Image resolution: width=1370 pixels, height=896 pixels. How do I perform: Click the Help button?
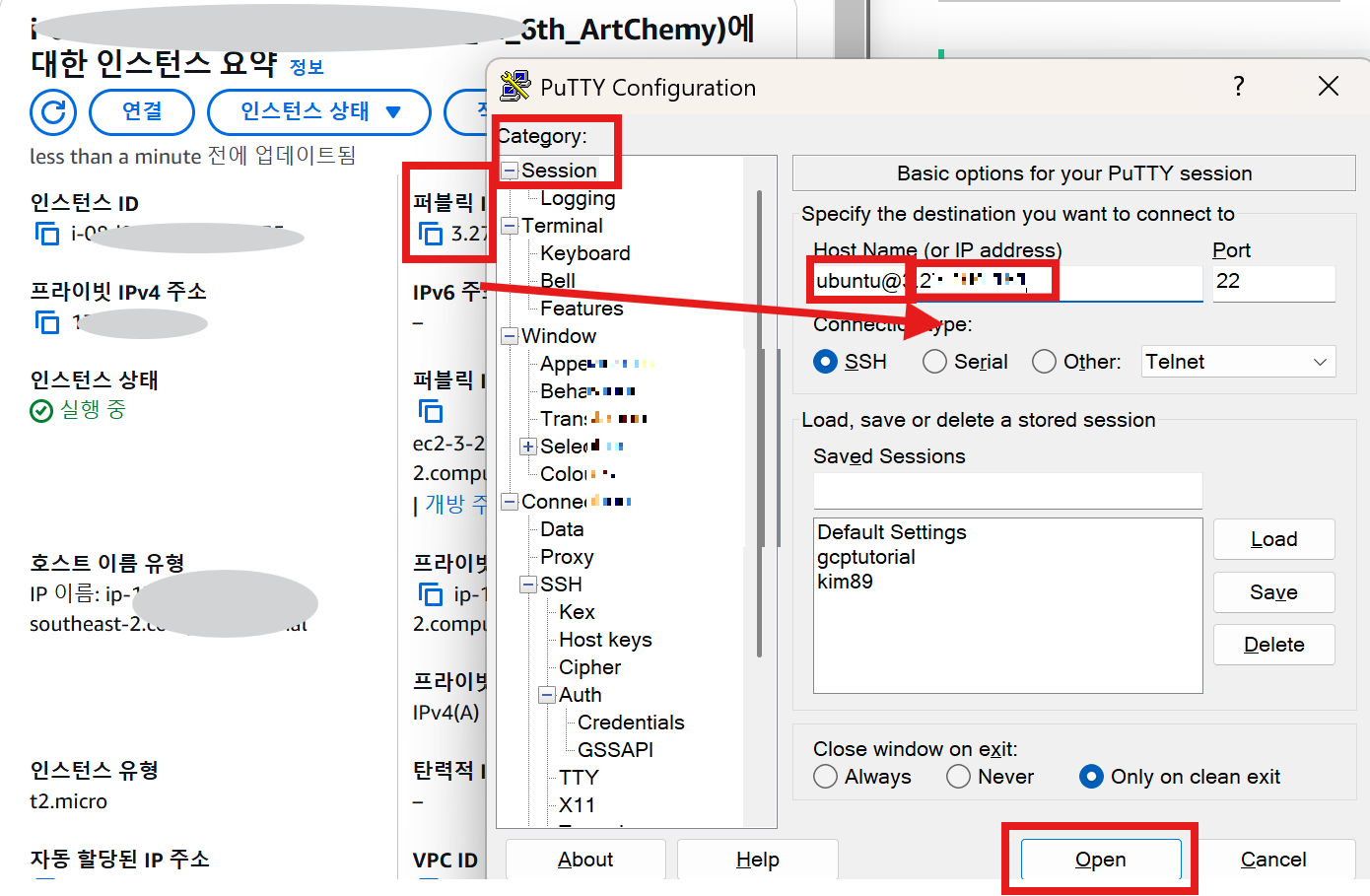pyautogui.click(x=758, y=860)
